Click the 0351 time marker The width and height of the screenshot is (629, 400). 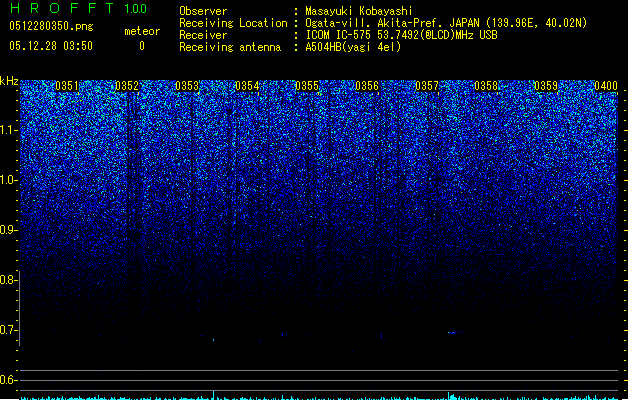(67, 86)
